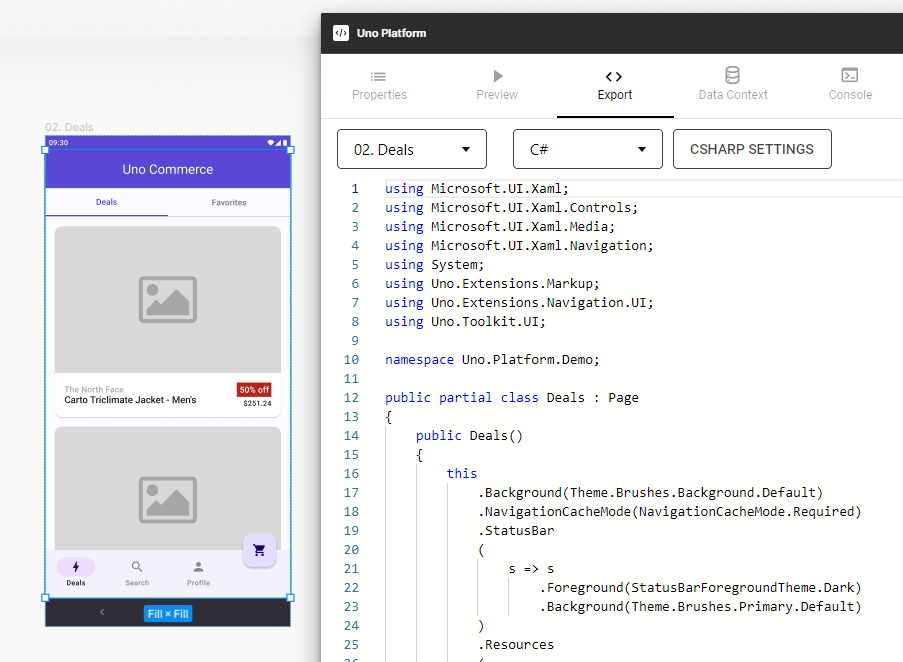Click the 50% off red badge
The height and width of the screenshot is (662, 903).
(x=254, y=389)
